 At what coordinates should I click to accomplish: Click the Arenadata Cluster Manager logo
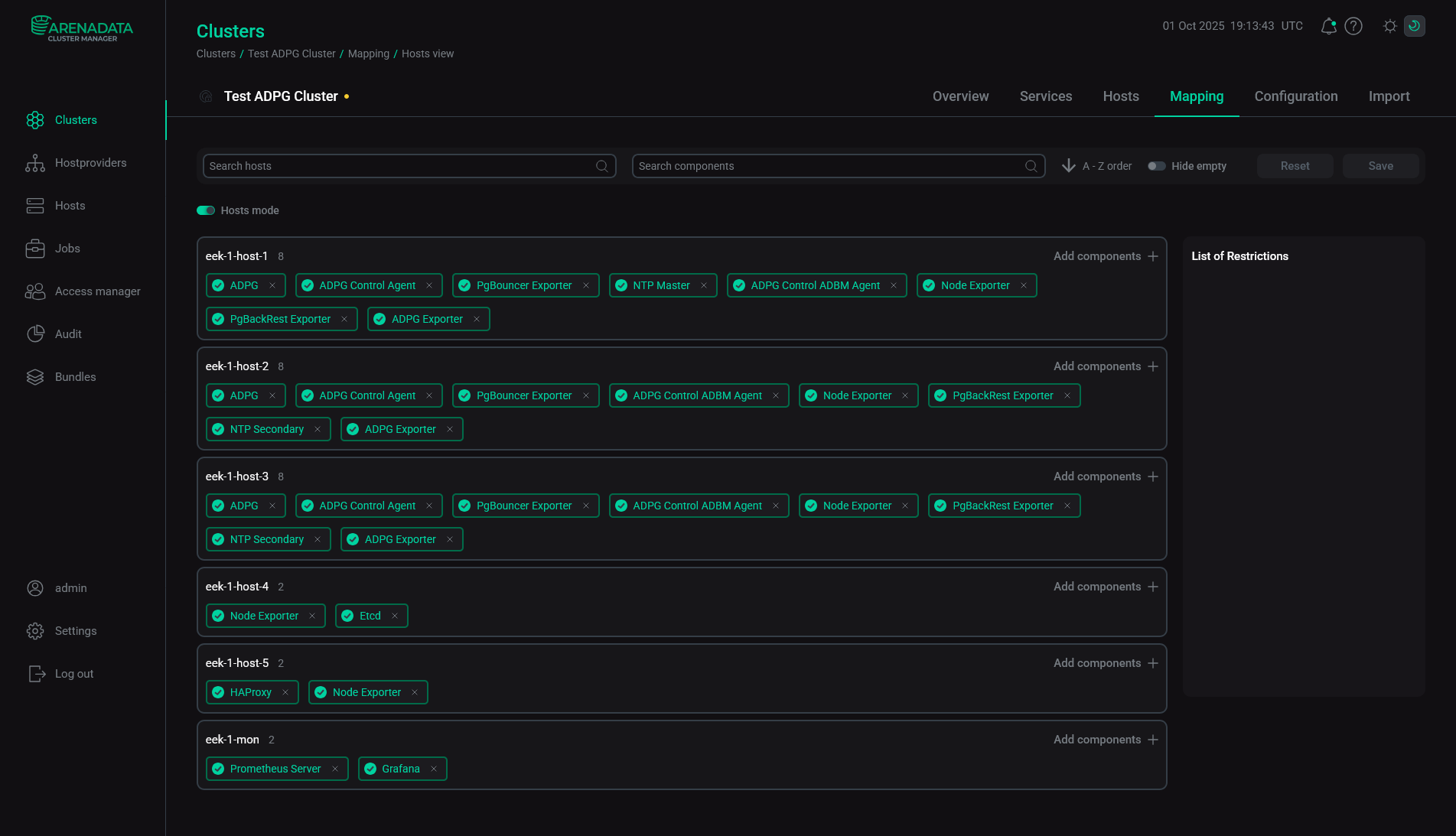81,28
